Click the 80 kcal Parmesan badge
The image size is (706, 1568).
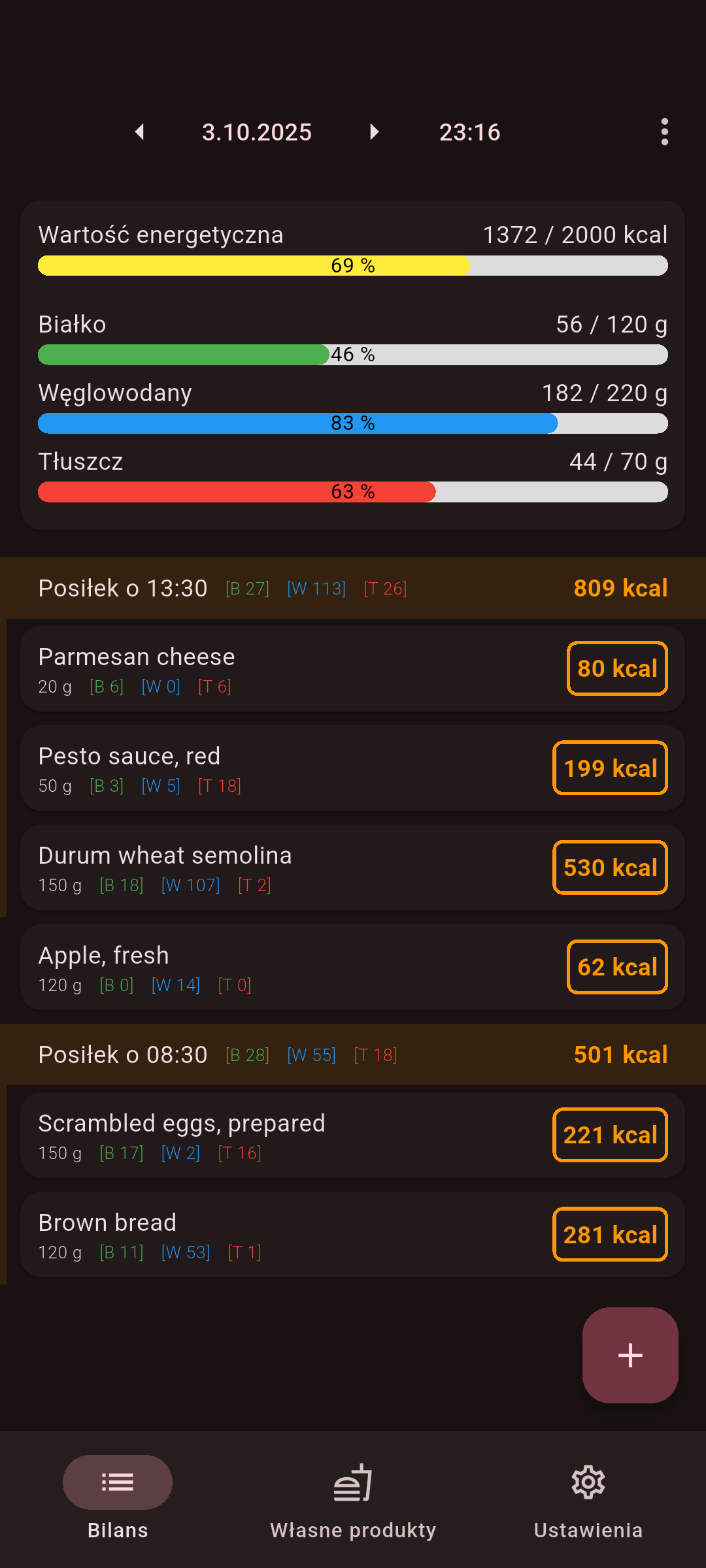617,668
